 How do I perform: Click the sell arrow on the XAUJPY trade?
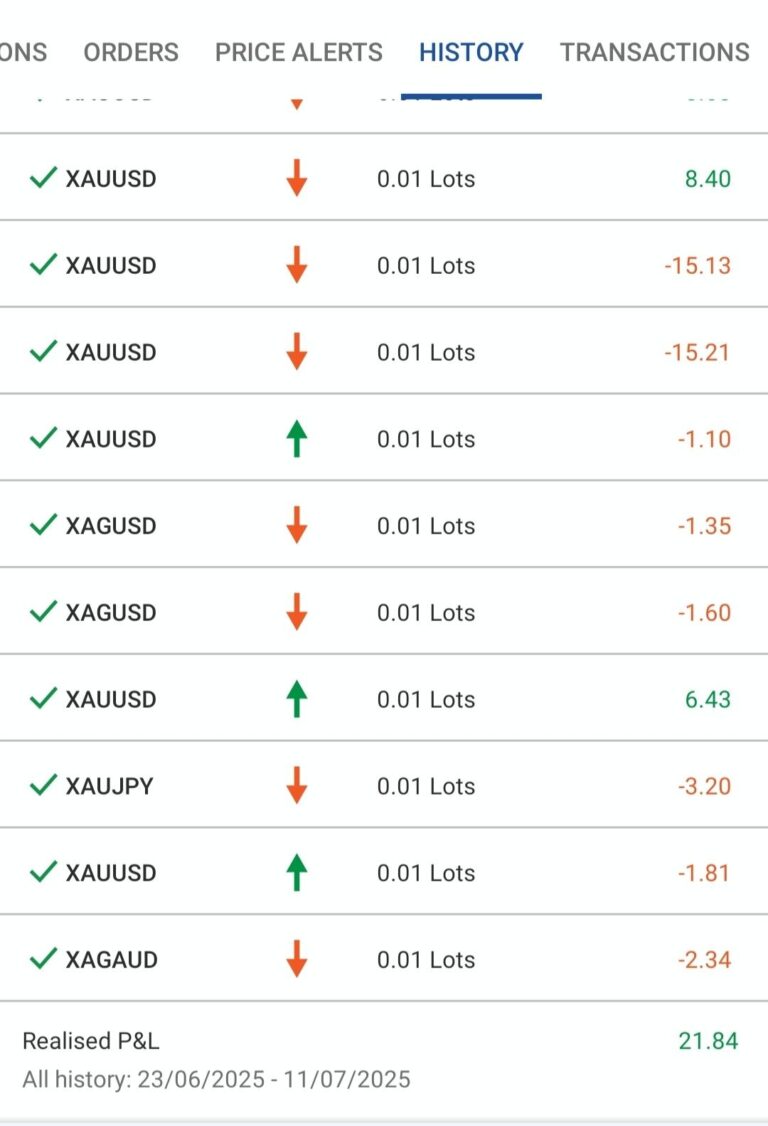(x=297, y=785)
